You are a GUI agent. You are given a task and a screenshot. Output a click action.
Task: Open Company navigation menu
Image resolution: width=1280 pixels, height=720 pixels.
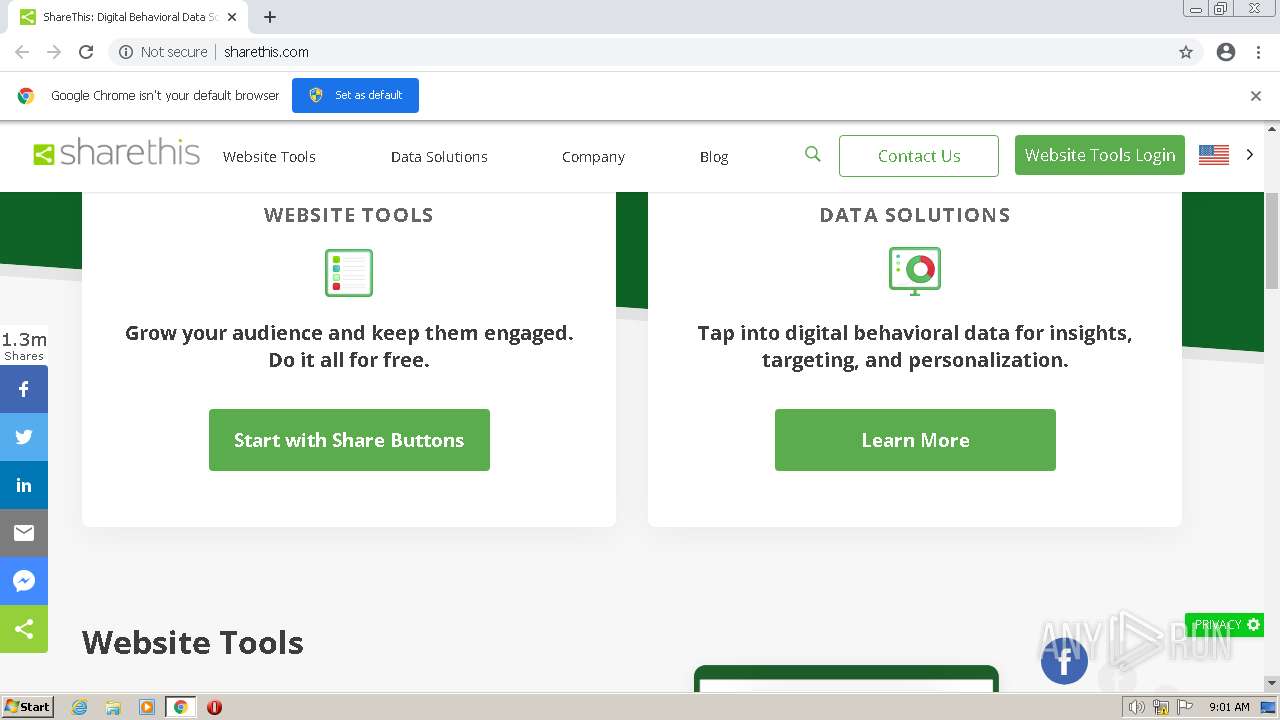593,157
